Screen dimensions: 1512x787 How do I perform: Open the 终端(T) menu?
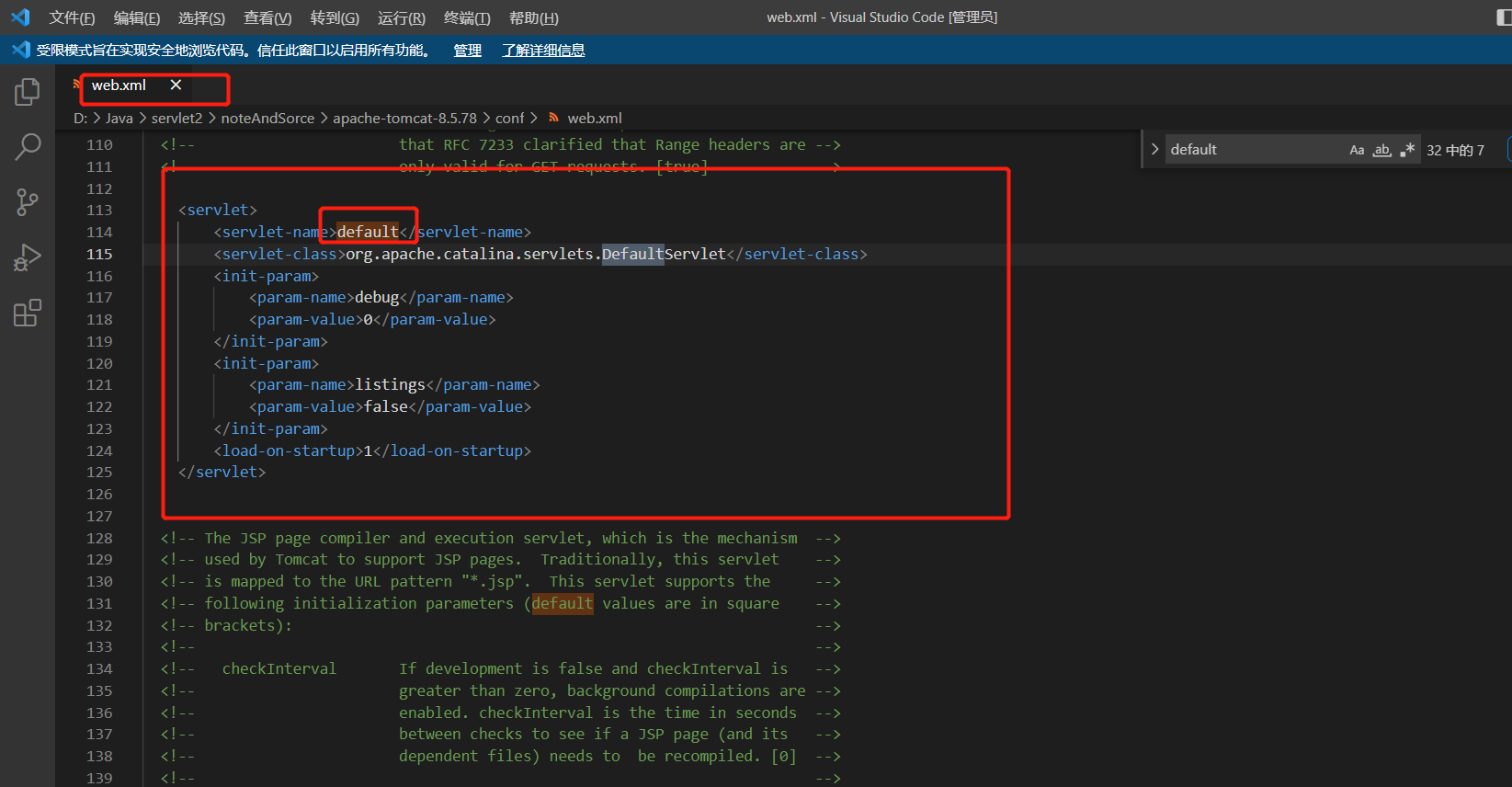pos(467,17)
